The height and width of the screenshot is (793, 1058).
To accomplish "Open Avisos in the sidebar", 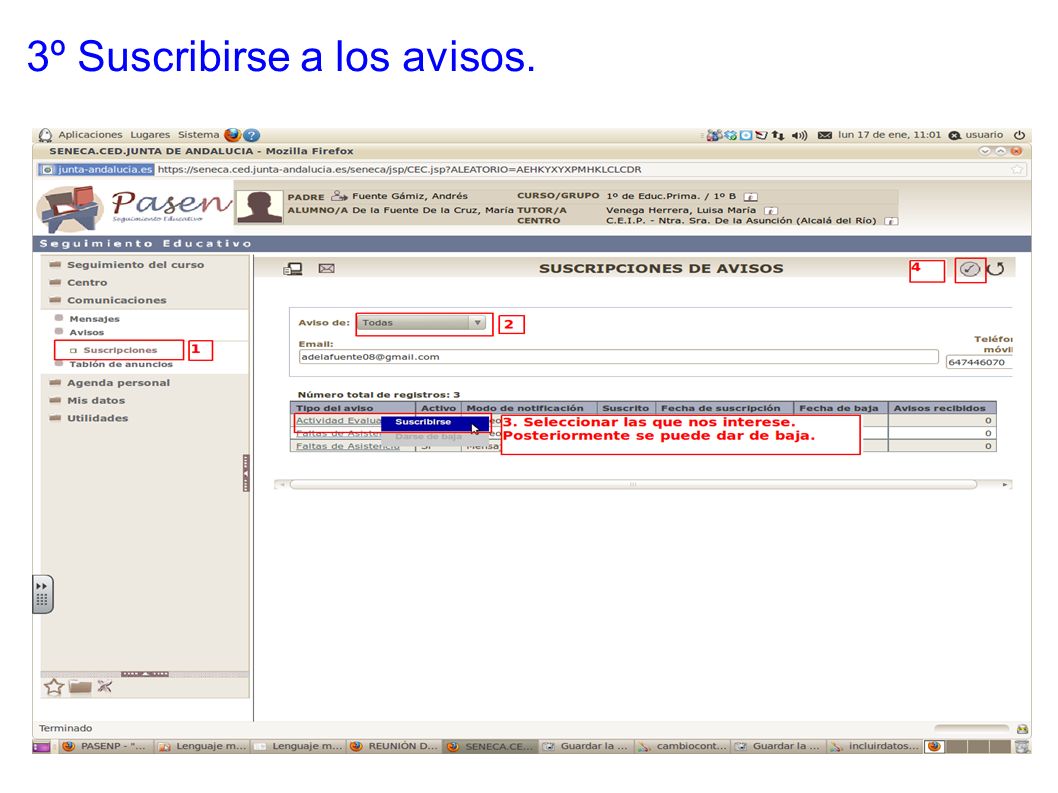I will [x=86, y=332].
